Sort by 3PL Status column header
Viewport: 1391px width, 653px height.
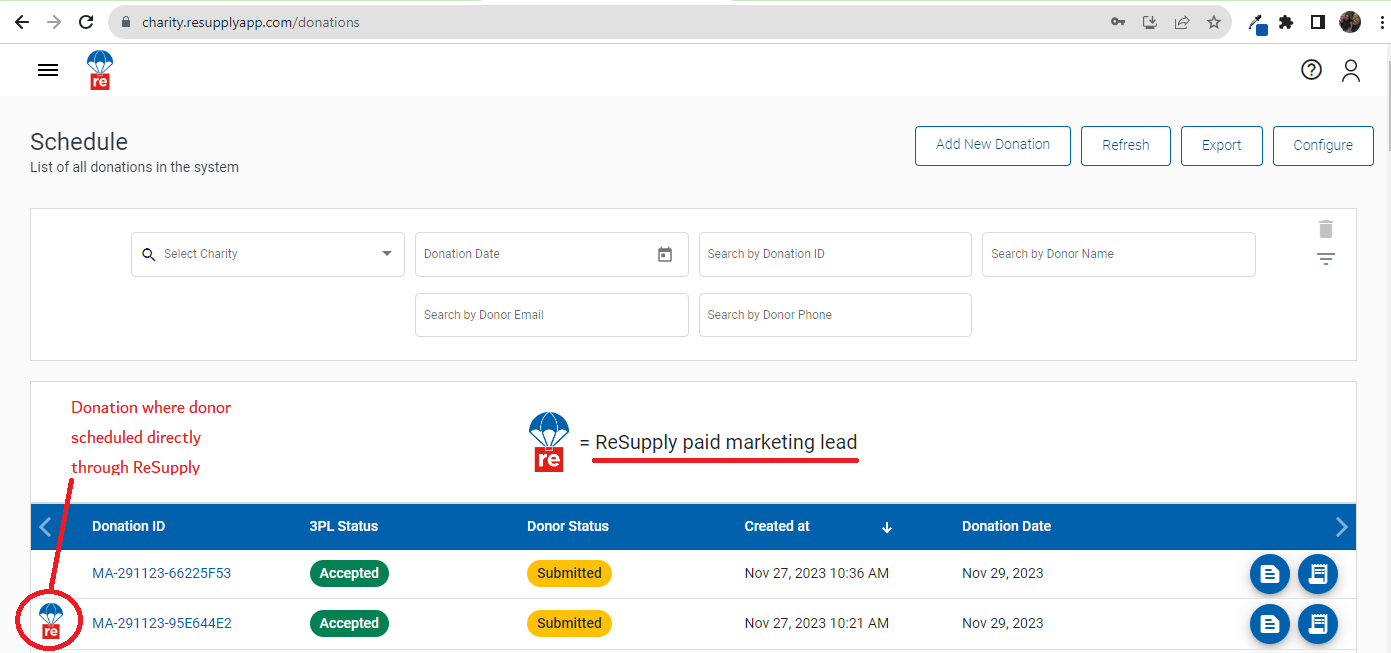point(344,526)
